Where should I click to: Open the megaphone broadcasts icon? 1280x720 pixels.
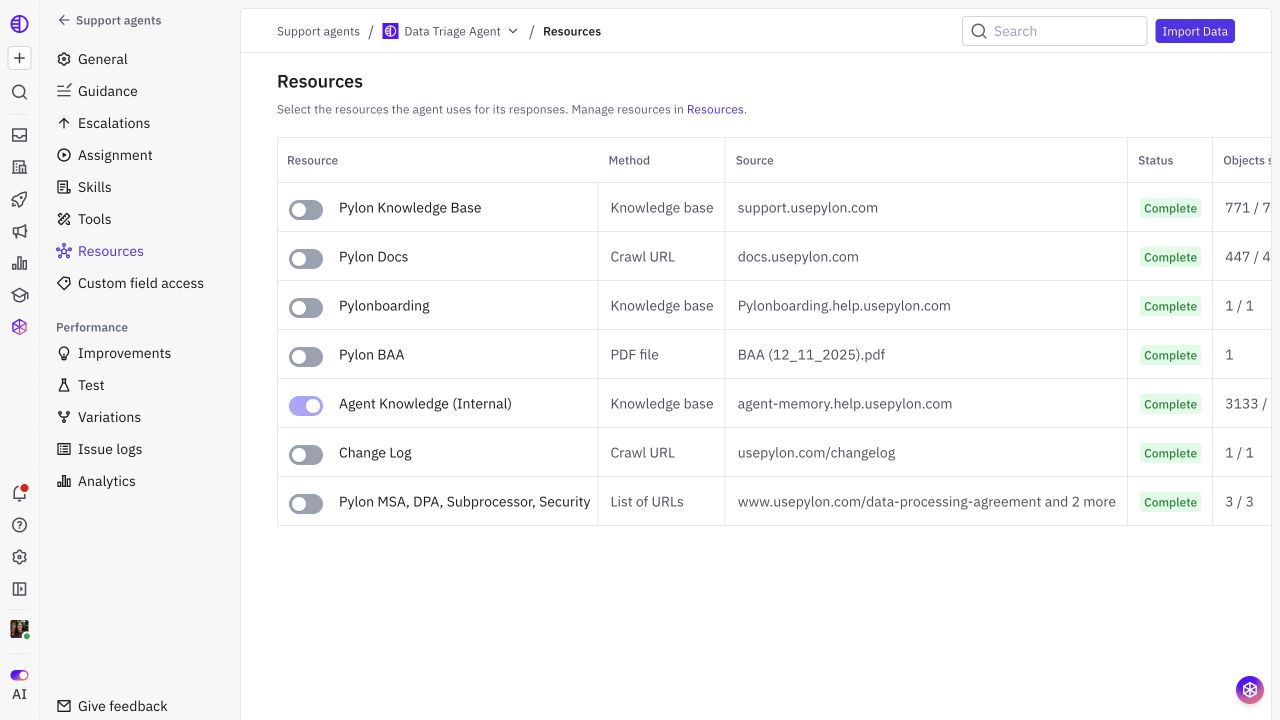19,231
